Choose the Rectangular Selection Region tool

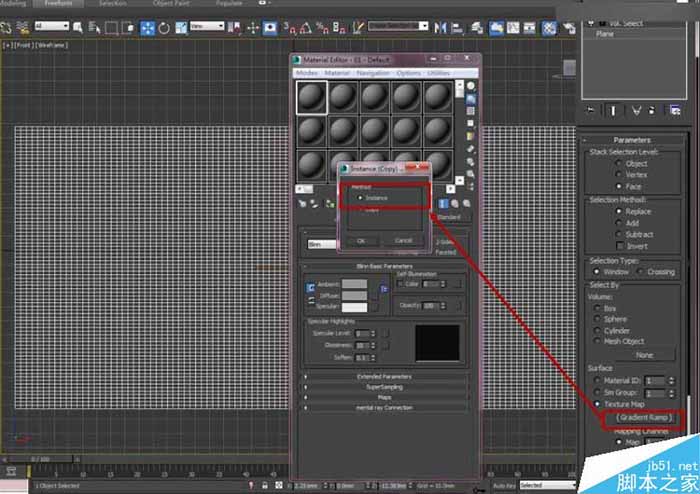(111, 28)
